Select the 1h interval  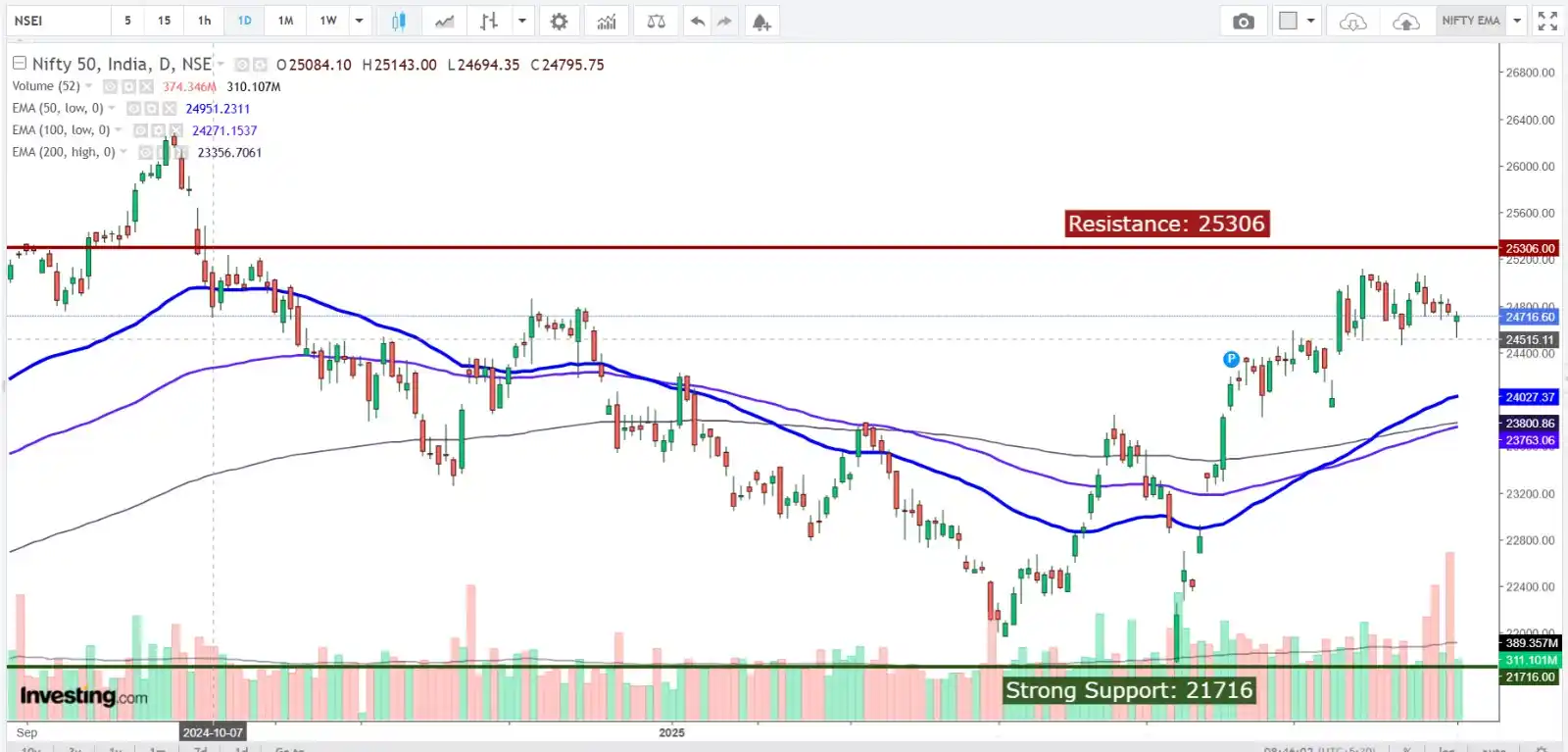[x=204, y=21]
